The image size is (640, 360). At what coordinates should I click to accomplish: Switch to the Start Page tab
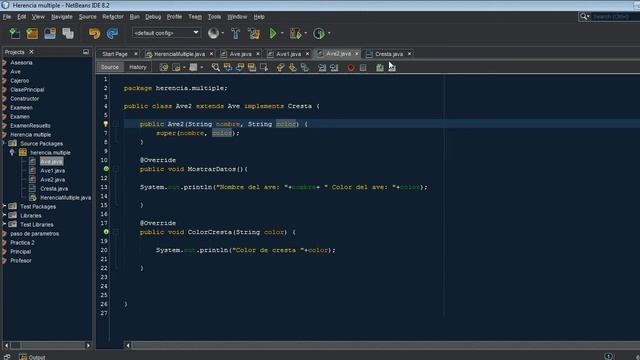(115, 54)
